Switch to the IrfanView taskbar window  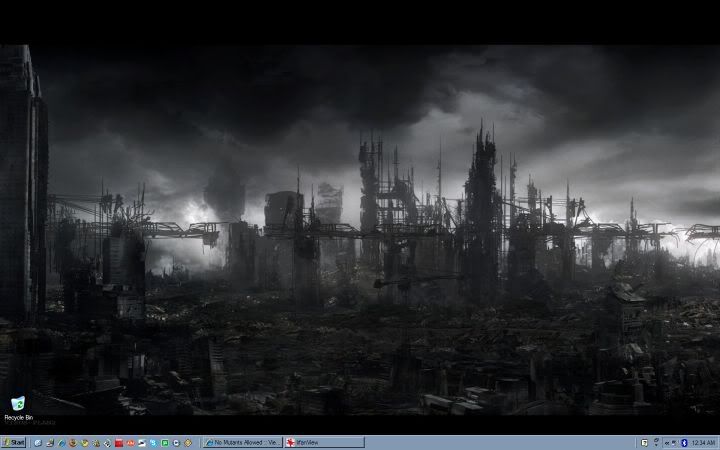[x=324, y=443]
